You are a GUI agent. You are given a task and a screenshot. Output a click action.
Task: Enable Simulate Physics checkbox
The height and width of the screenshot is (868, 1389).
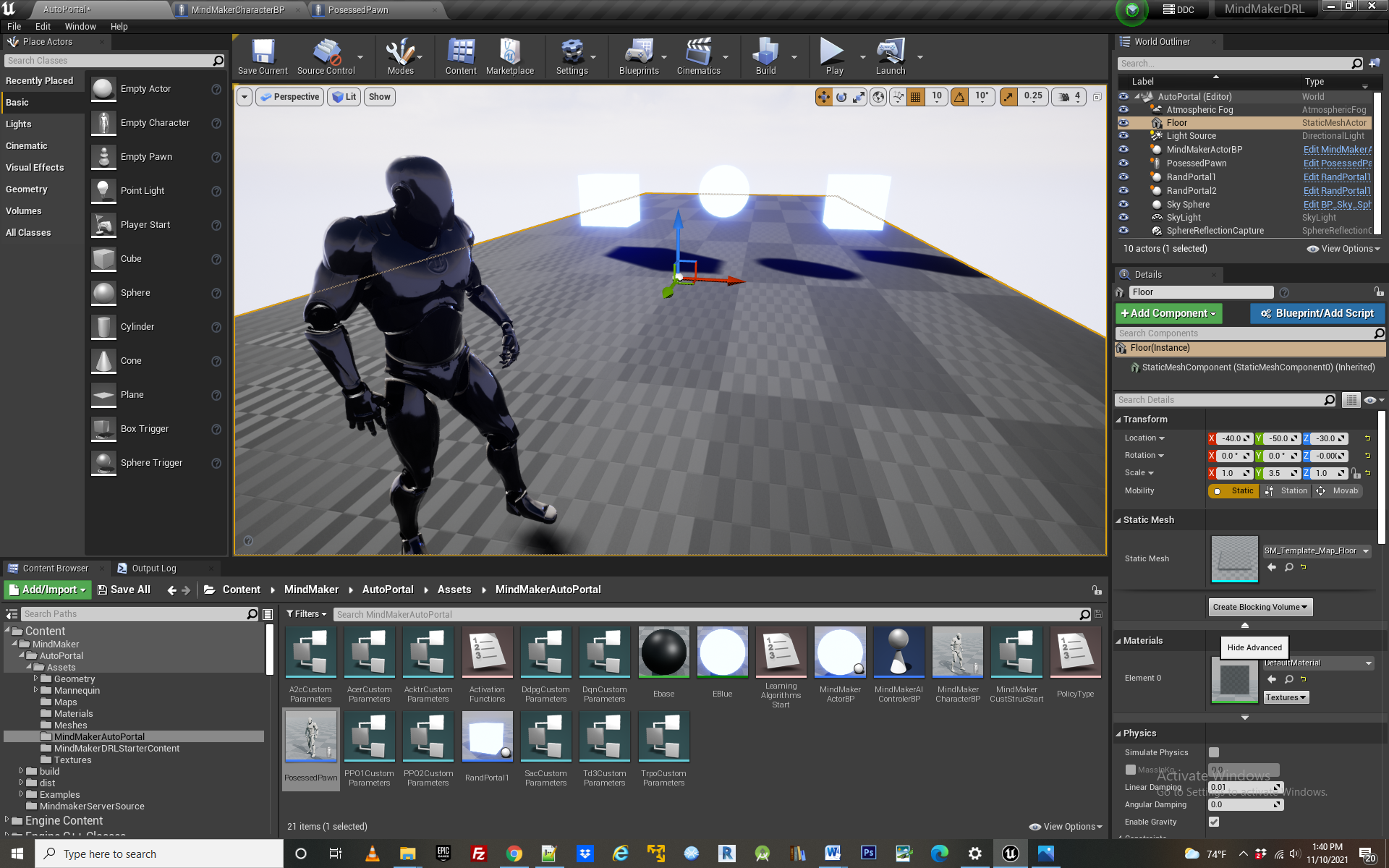click(x=1214, y=752)
